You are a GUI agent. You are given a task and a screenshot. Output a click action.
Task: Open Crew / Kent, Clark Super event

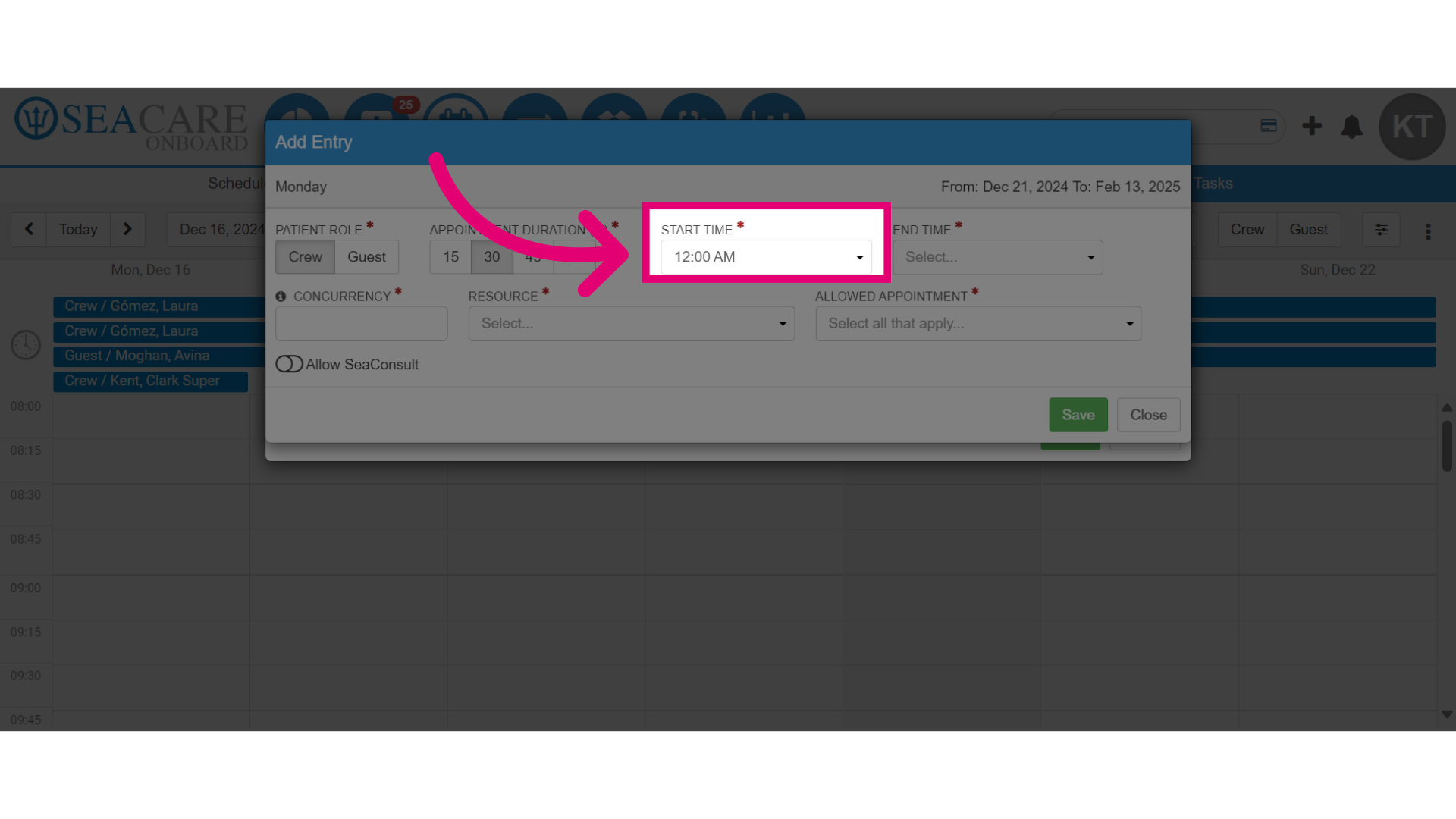pyautogui.click(x=150, y=381)
